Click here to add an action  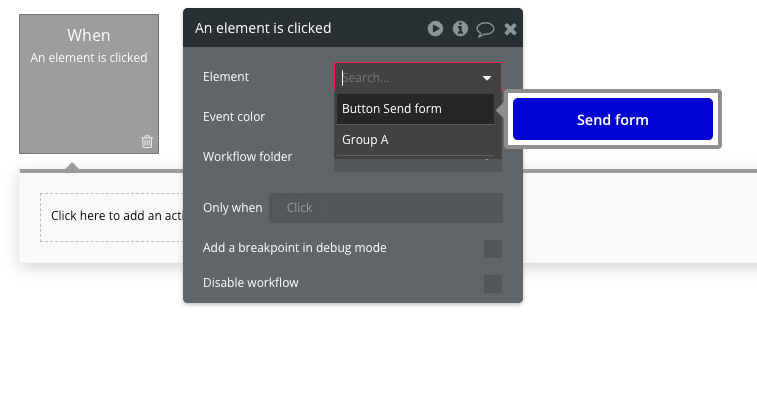(111, 216)
